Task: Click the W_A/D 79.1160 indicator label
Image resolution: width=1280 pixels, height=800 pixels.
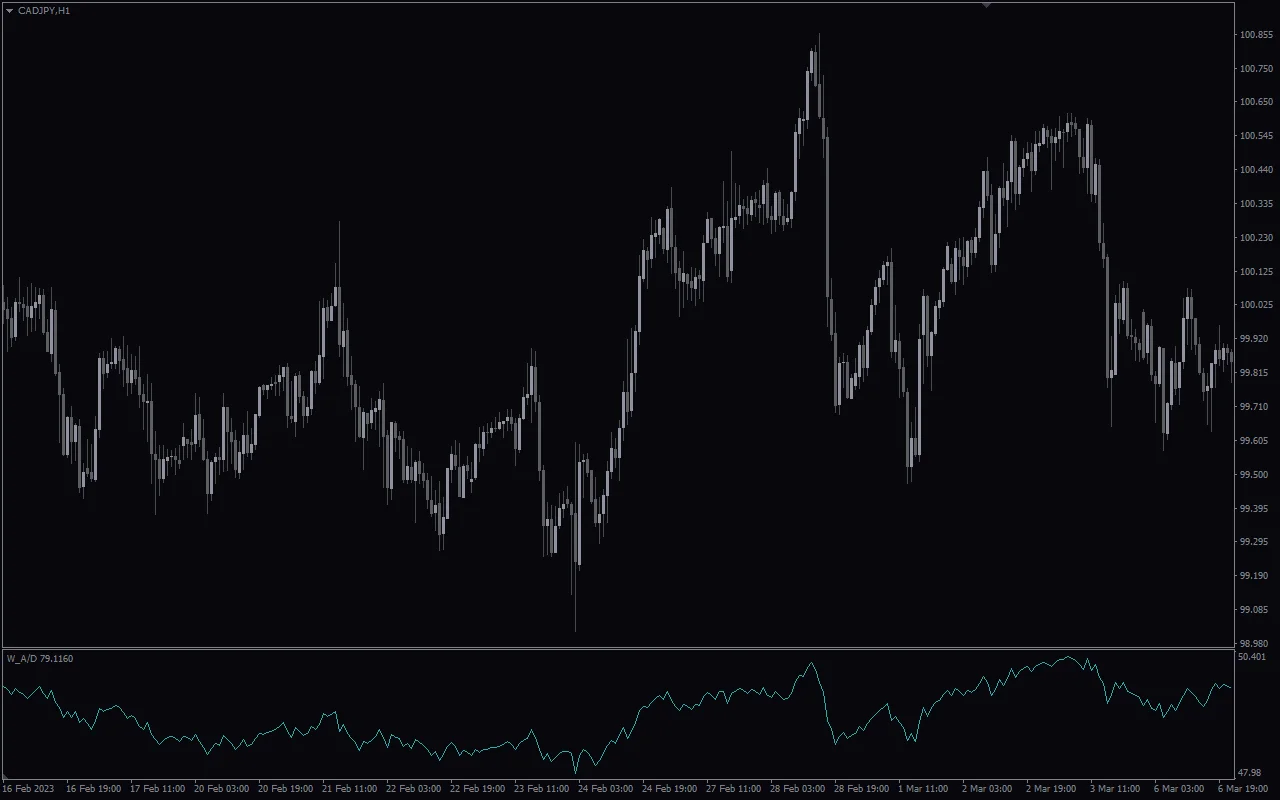Action: (x=40, y=658)
